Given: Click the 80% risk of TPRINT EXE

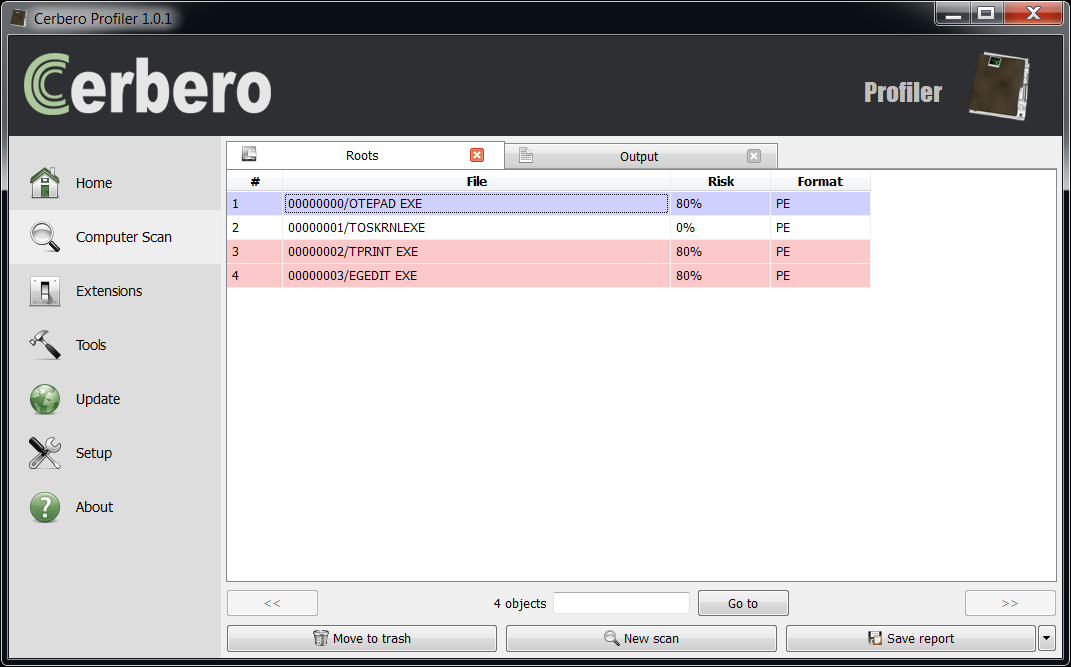Looking at the screenshot, I should pyautogui.click(x=721, y=252).
